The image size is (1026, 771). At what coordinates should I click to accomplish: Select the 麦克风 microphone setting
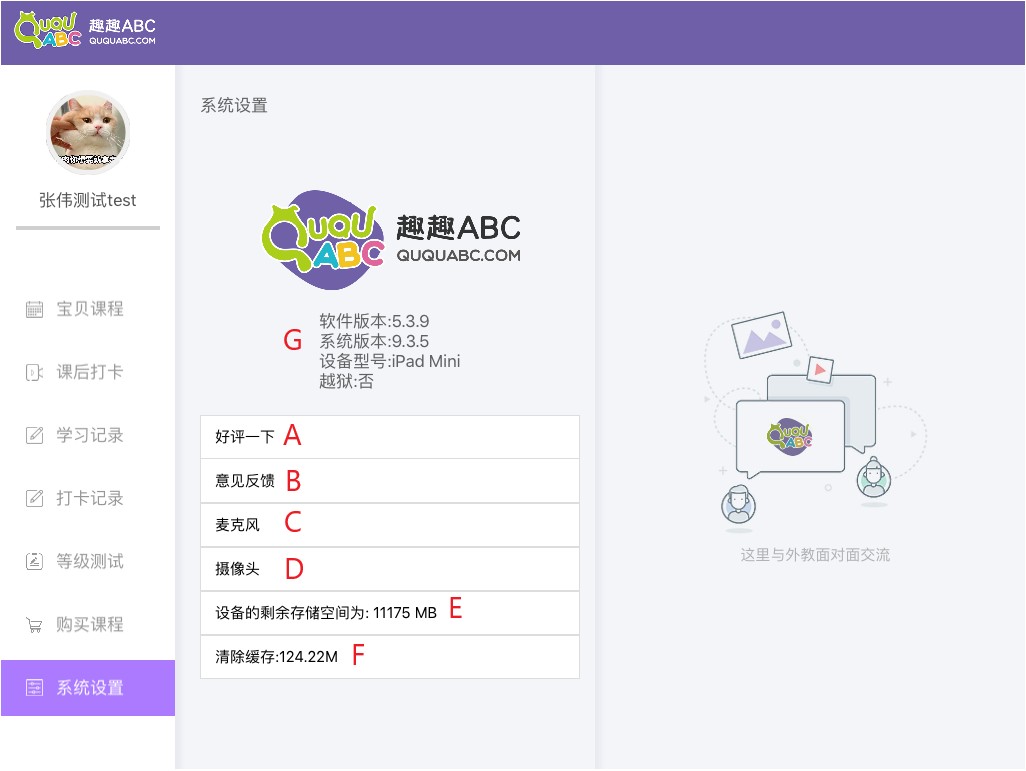[389, 525]
